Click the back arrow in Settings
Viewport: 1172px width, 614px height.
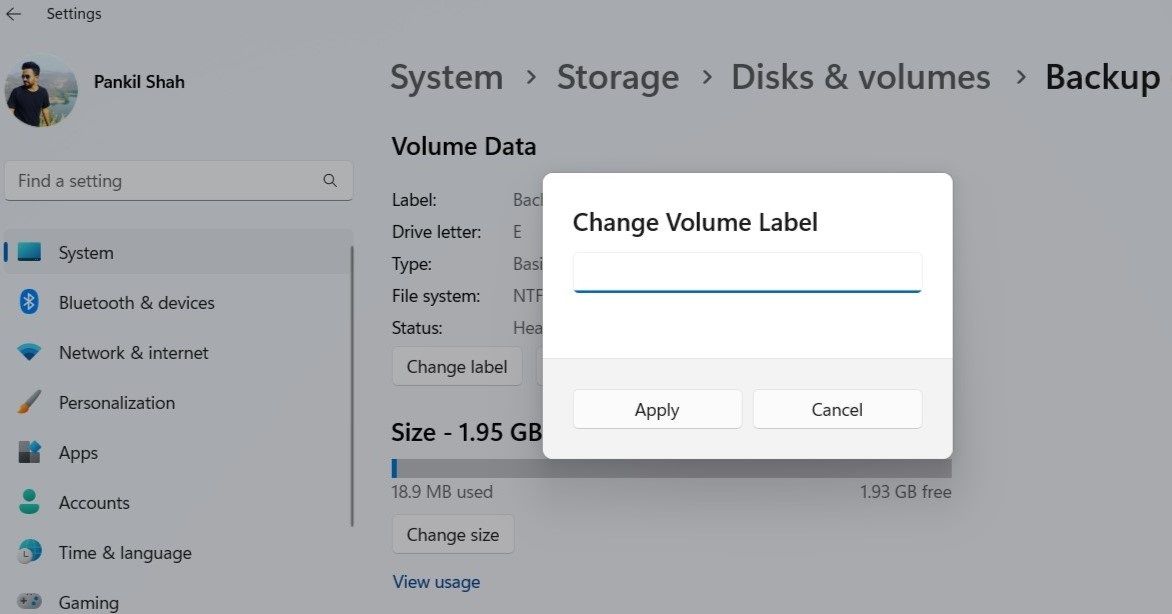13,13
